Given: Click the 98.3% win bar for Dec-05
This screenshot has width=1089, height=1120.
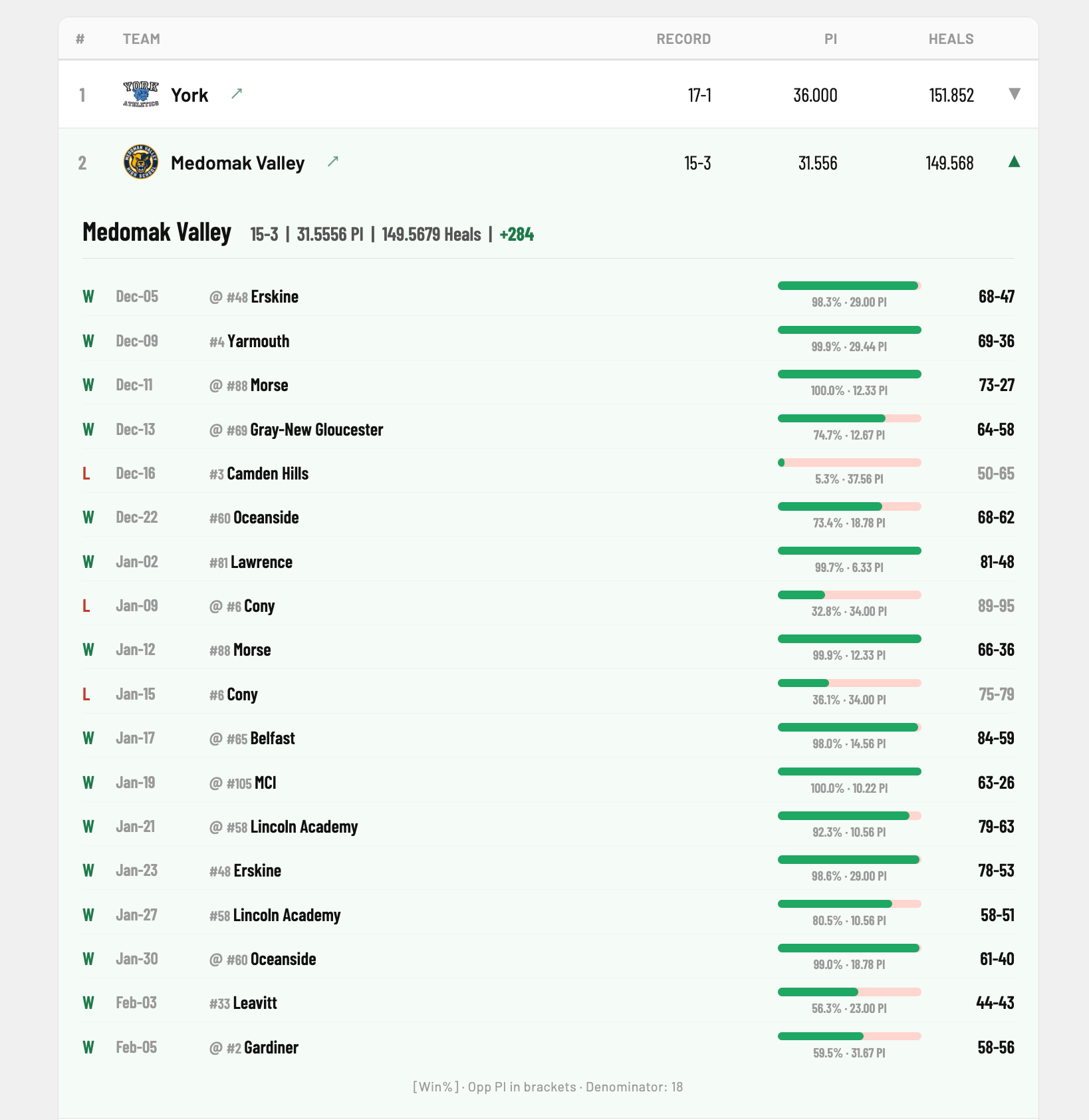Looking at the screenshot, I should click(849, 286).
